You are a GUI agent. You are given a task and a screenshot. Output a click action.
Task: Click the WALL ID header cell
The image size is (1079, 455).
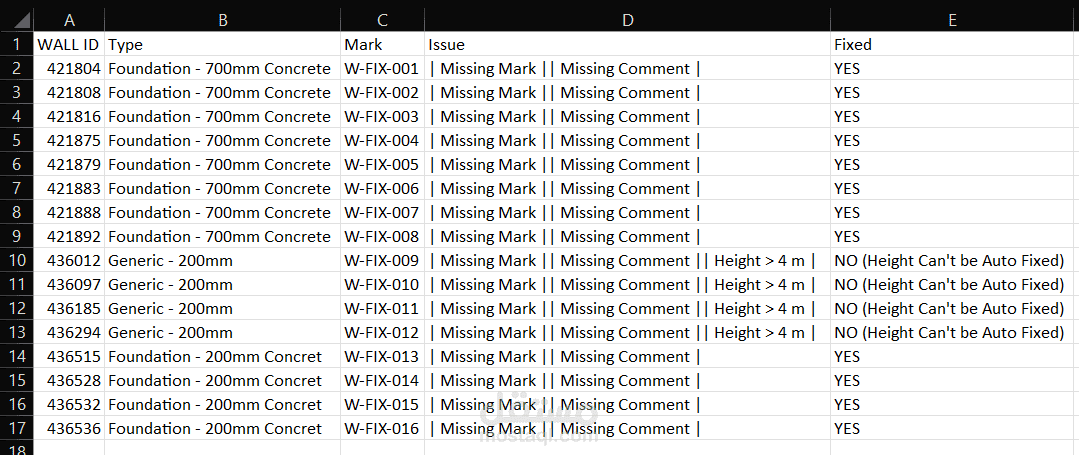click(69, 45)
